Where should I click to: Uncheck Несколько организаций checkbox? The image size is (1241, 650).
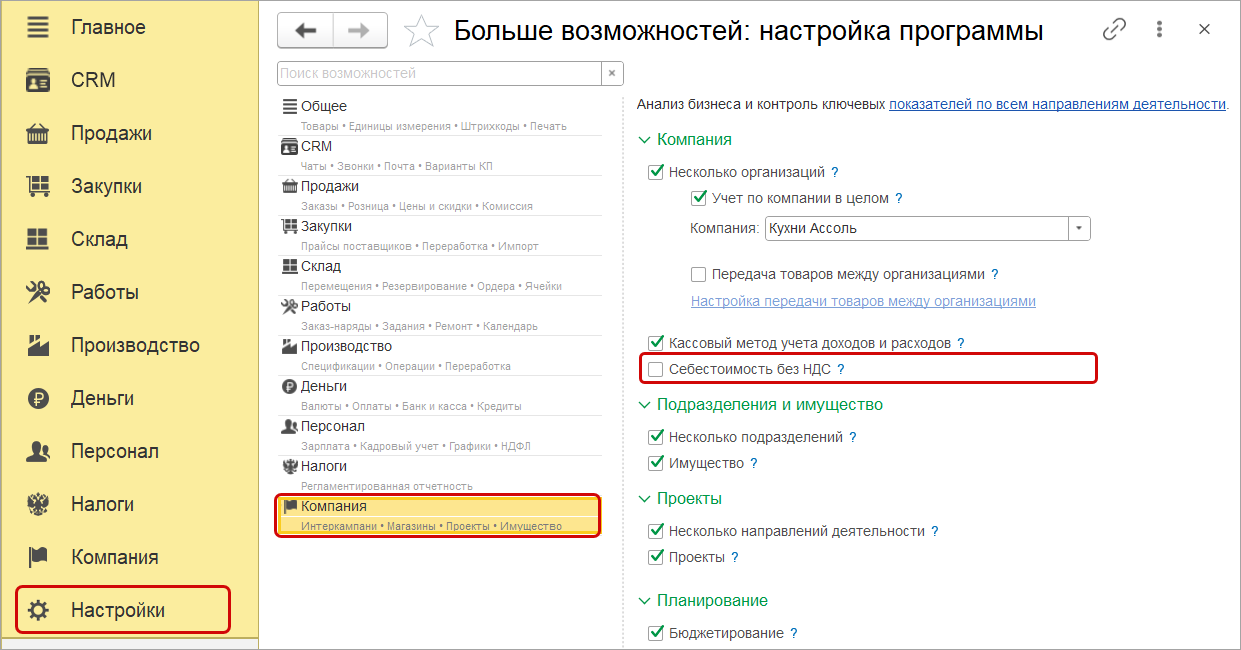656,172
